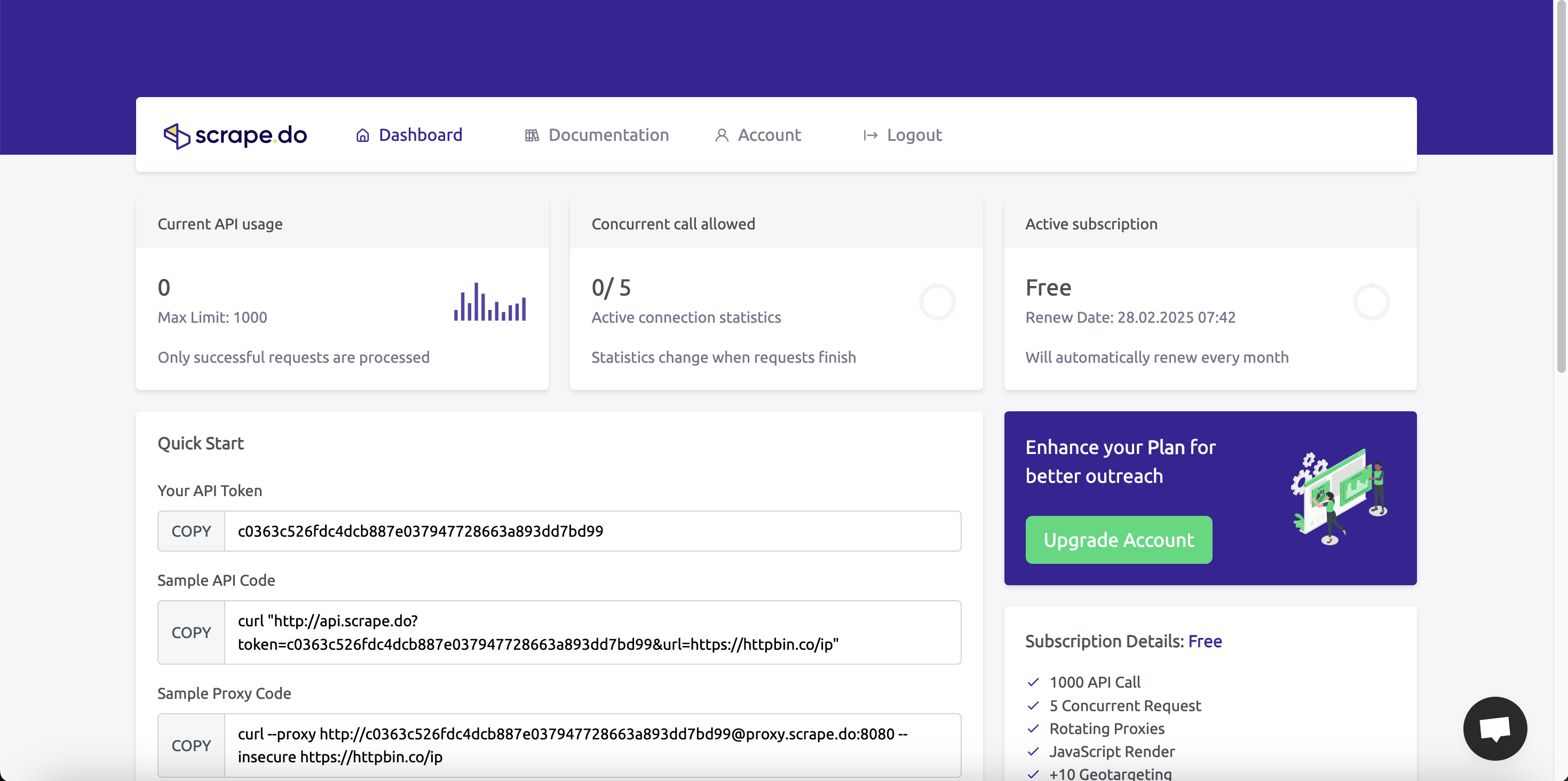Copy the Sample Proxy Code
Image resolution: width=1568 pixels, height=781 pixels.
pyautogui.click(x=191, y=746)
